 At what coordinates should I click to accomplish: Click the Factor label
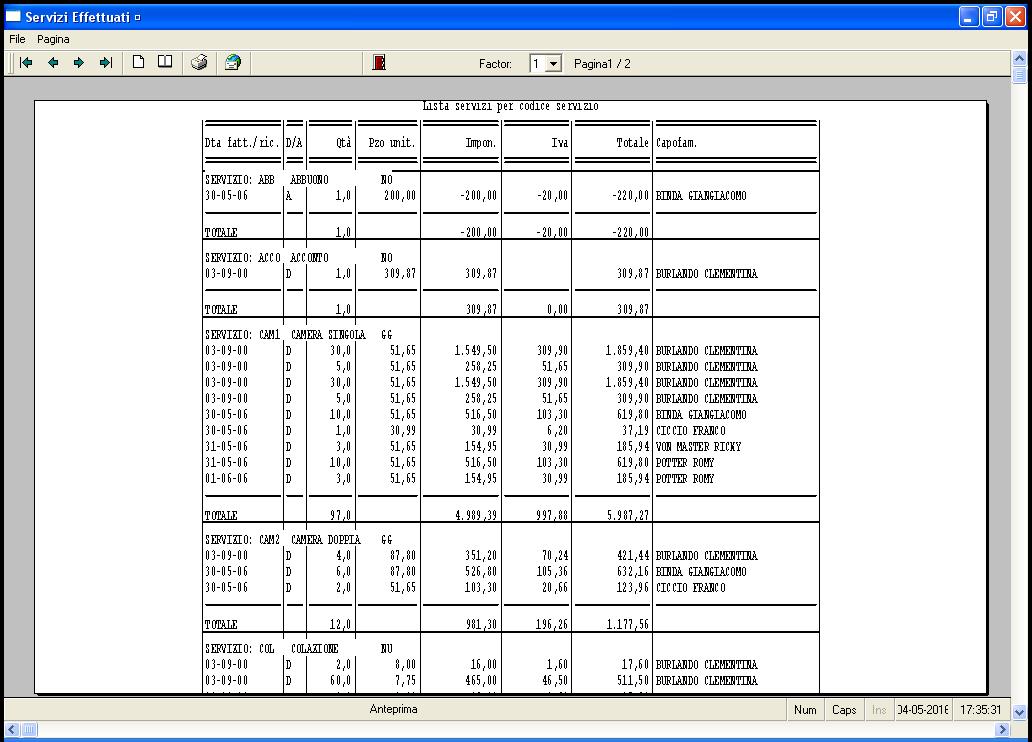[x=495, y=64]
